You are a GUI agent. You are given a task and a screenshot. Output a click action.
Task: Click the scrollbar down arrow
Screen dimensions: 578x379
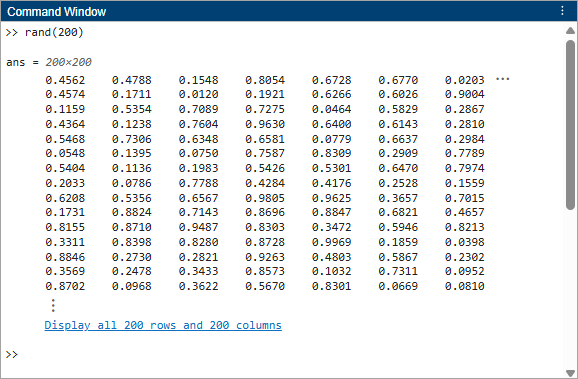[570, 373]
